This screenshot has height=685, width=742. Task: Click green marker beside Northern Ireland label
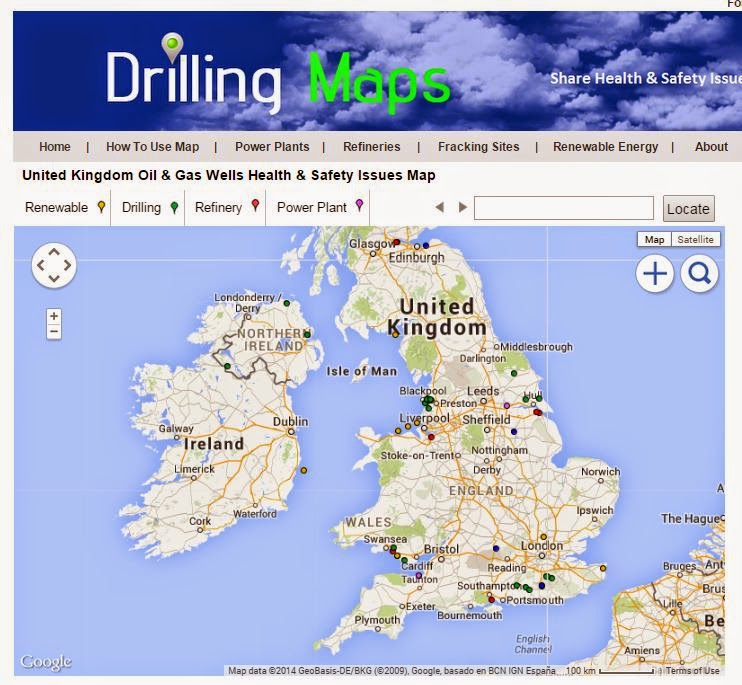point(307,334)
